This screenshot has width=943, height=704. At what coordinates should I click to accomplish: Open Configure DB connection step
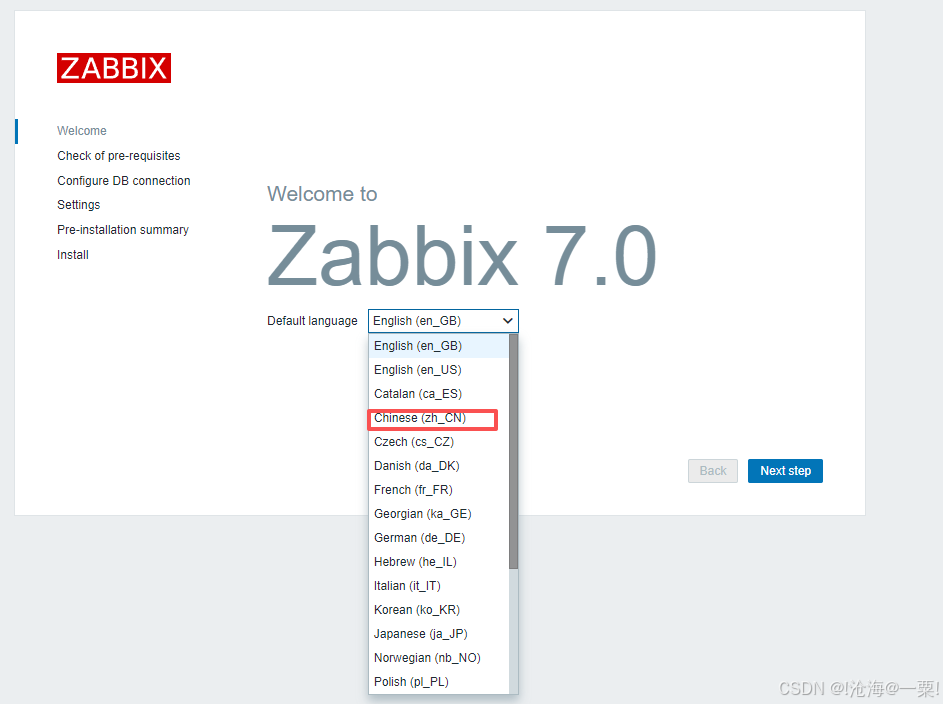point(124,181)
